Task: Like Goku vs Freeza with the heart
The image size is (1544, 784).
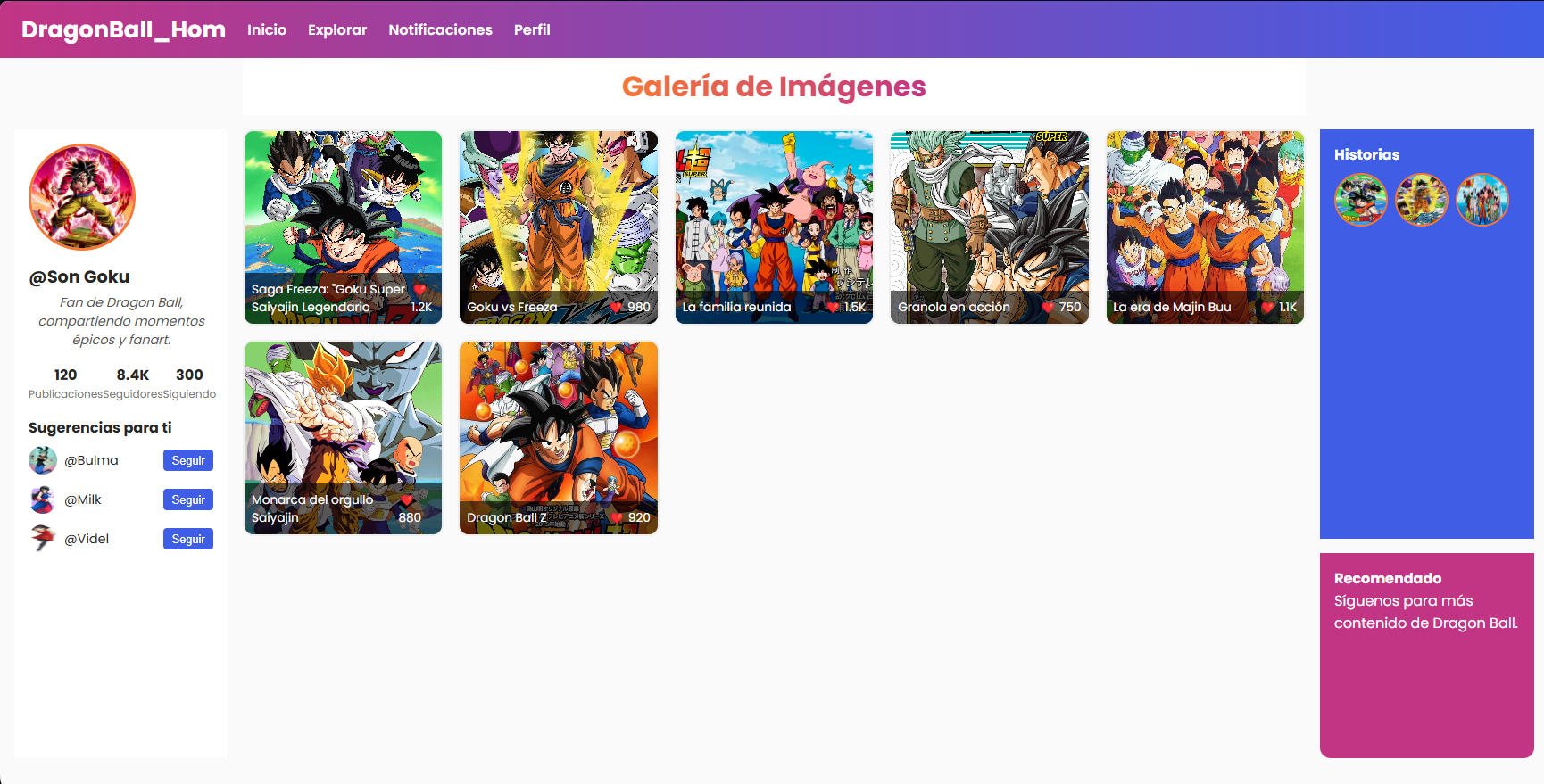Action: pos(616,307)
